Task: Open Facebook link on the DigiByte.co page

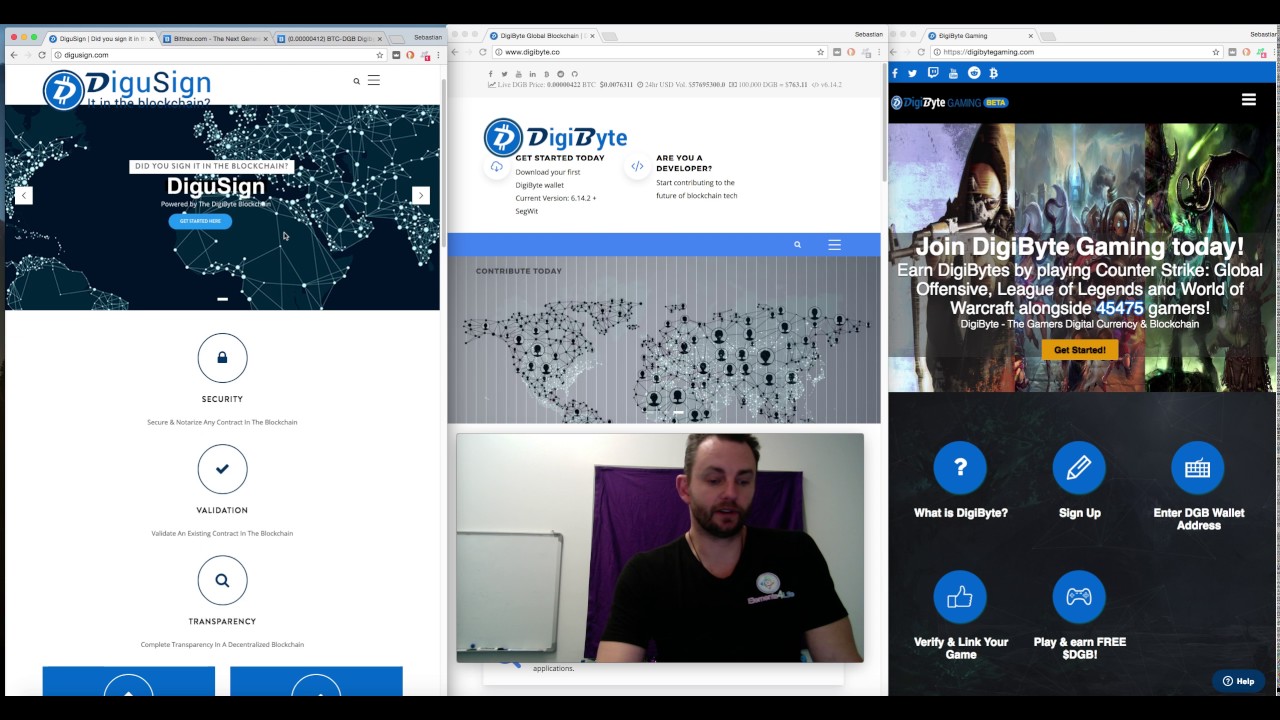Action: click(x=490, y=74)
